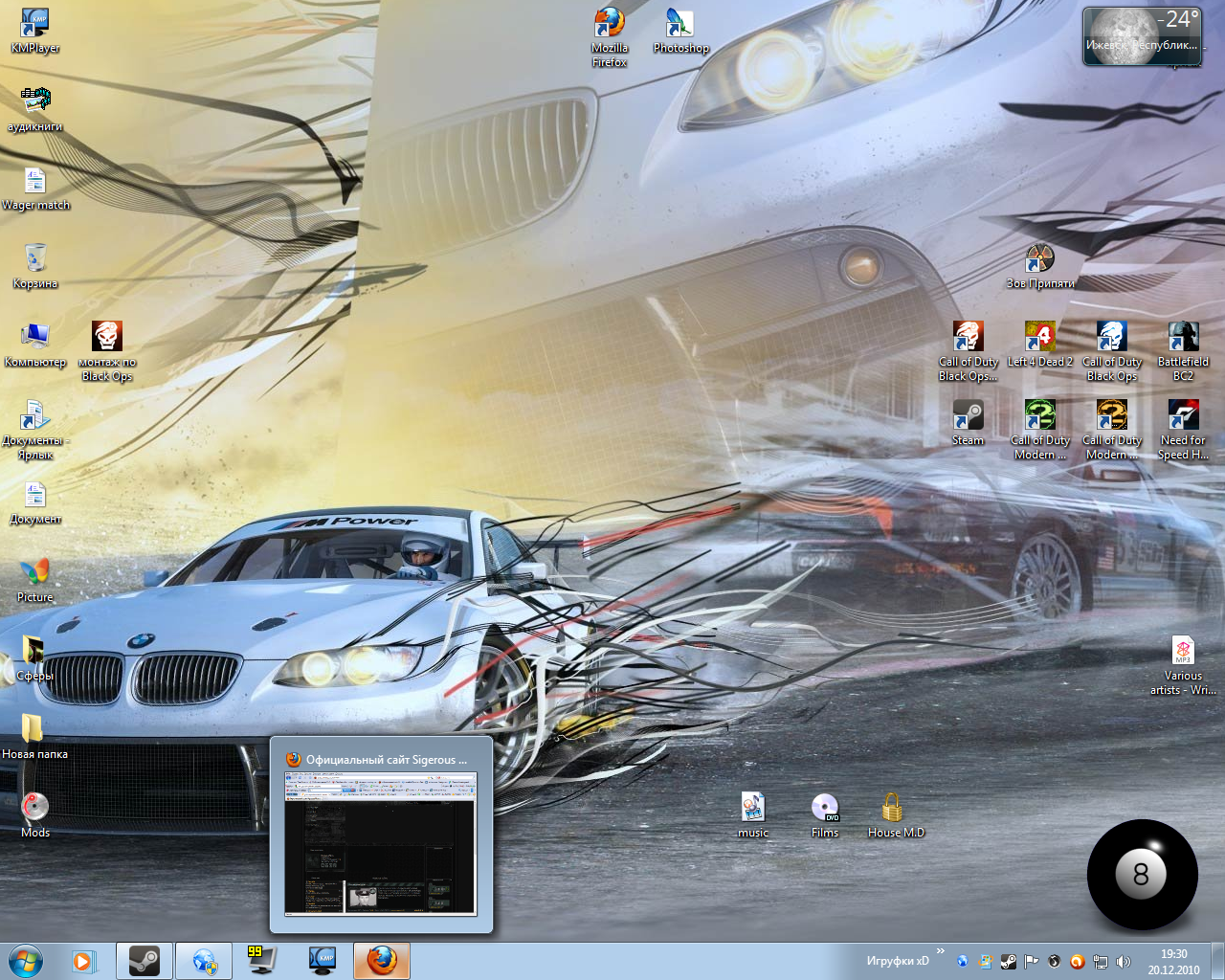Select the Mozilla Firefox desktop shortcut
This screenshot has width=1225, height=980.
(x=610, y=36)
